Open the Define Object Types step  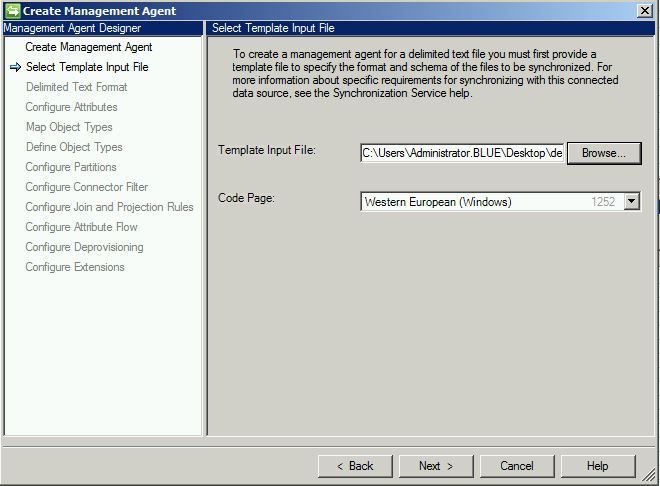[x=74, y=147]
